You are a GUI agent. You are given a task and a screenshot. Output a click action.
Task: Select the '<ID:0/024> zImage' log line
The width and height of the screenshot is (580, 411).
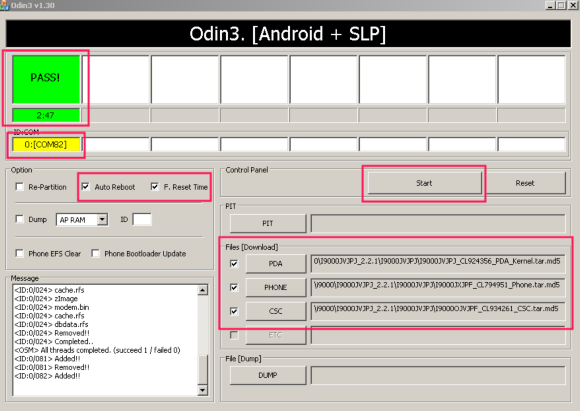[46, 299]
